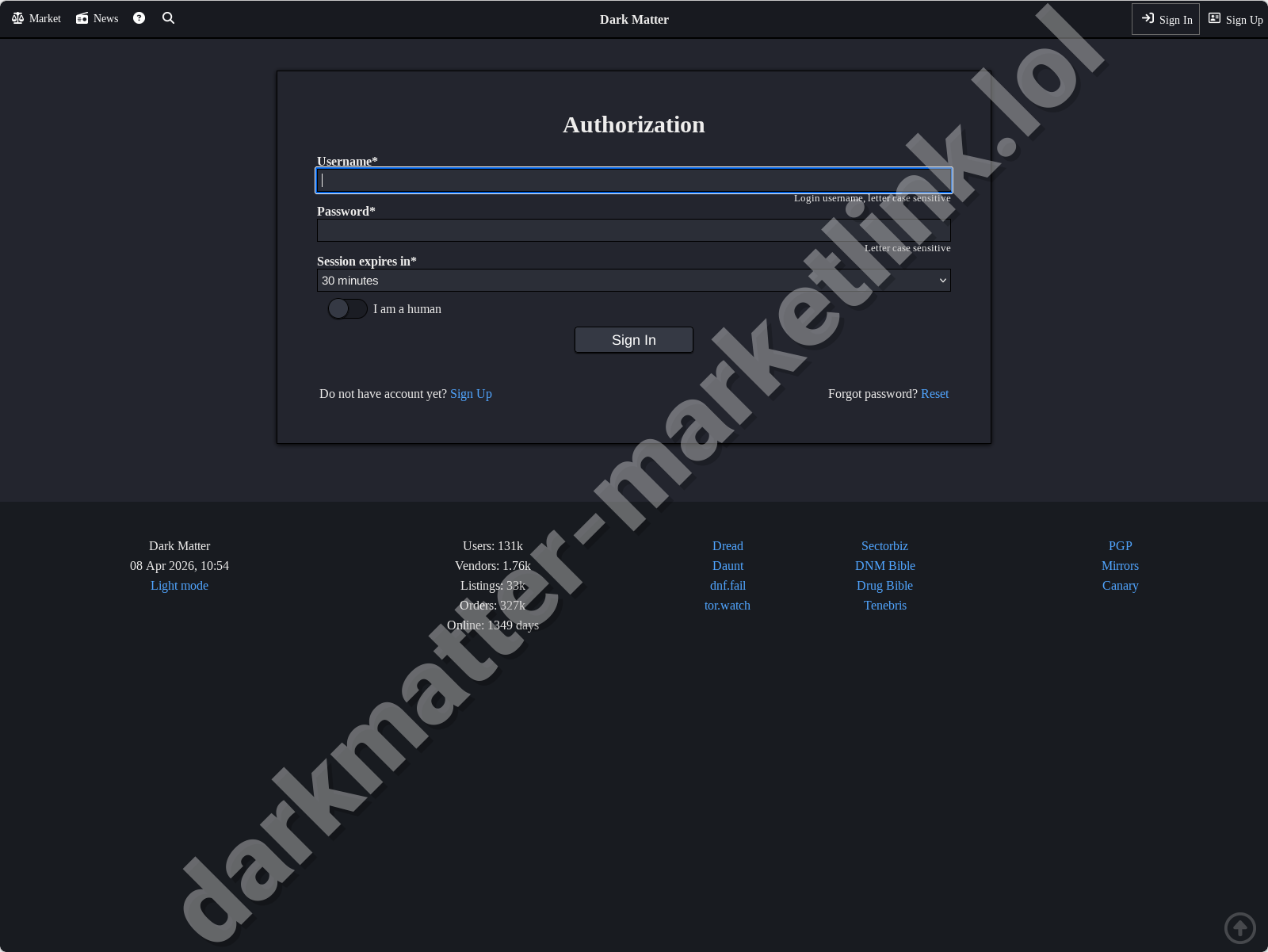Open the News section via camera icon
This screenshot has width=1268, height=952.
[96, 18]
